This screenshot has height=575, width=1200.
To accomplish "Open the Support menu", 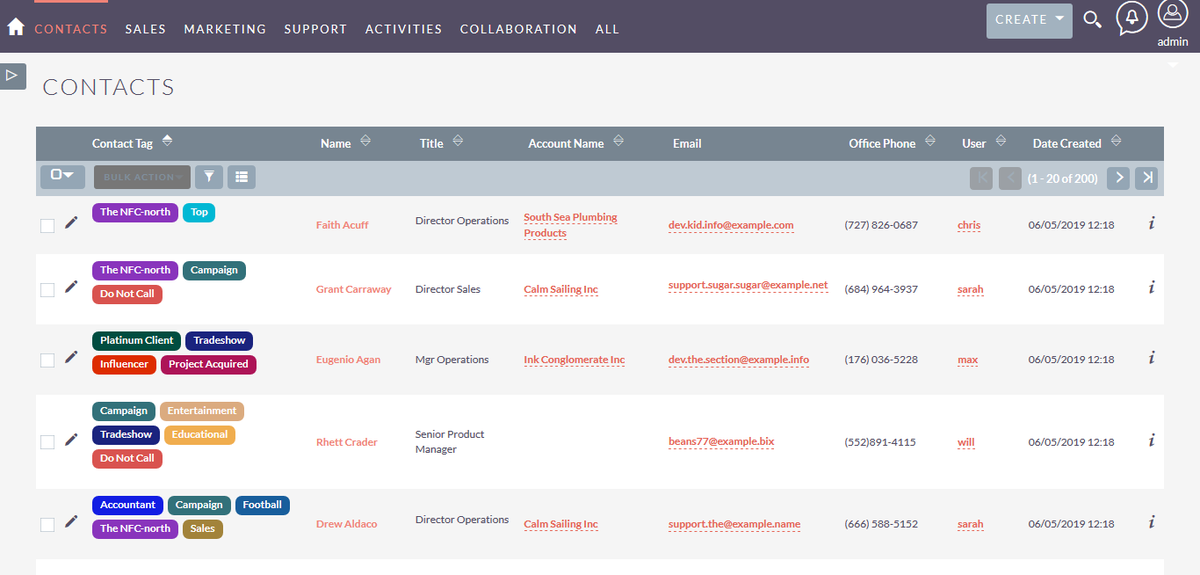I will (316, 29).
